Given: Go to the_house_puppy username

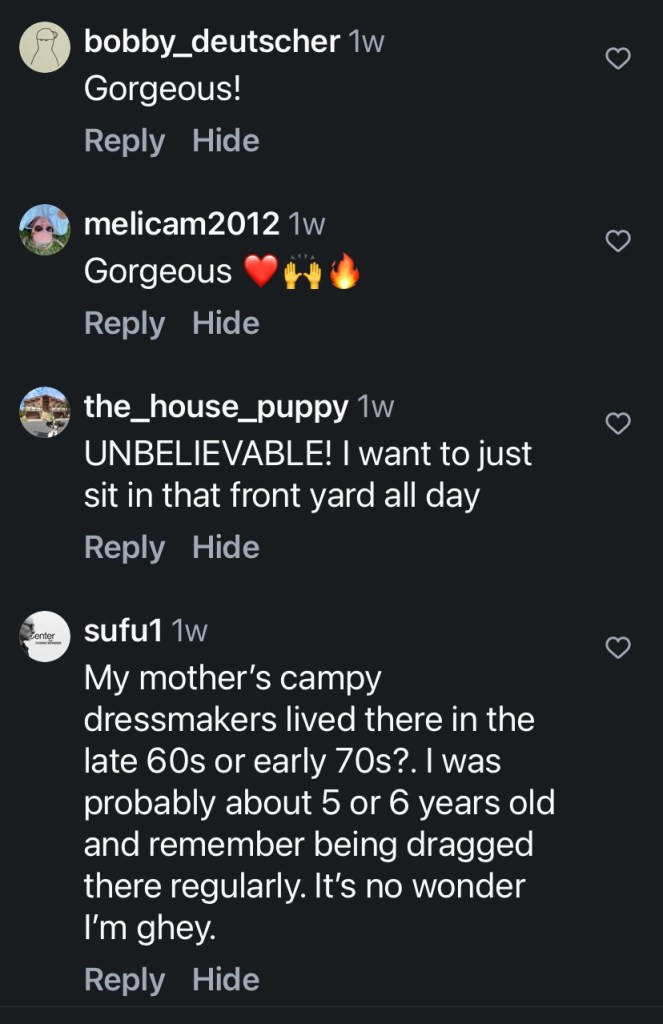Looking at the screenshot, I should (x=216, y=407).
